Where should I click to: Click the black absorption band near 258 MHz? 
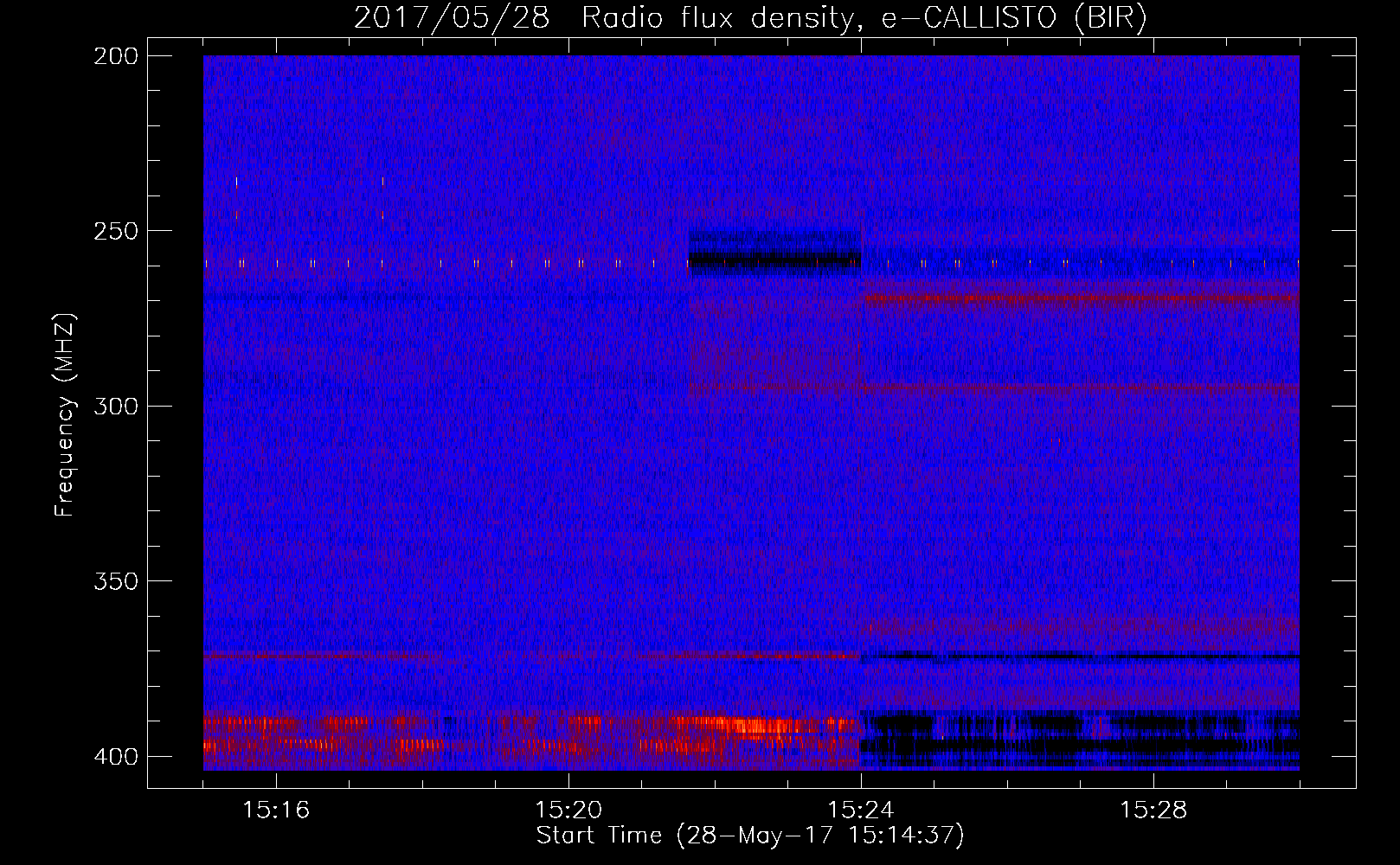click(x=774, y=258)
